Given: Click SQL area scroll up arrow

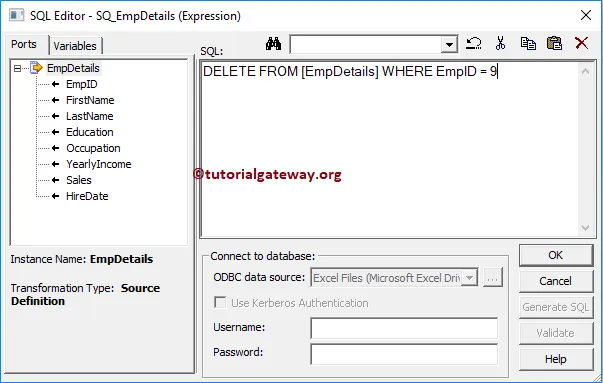Looking at the screenshot, I should [x=585, y=71].
